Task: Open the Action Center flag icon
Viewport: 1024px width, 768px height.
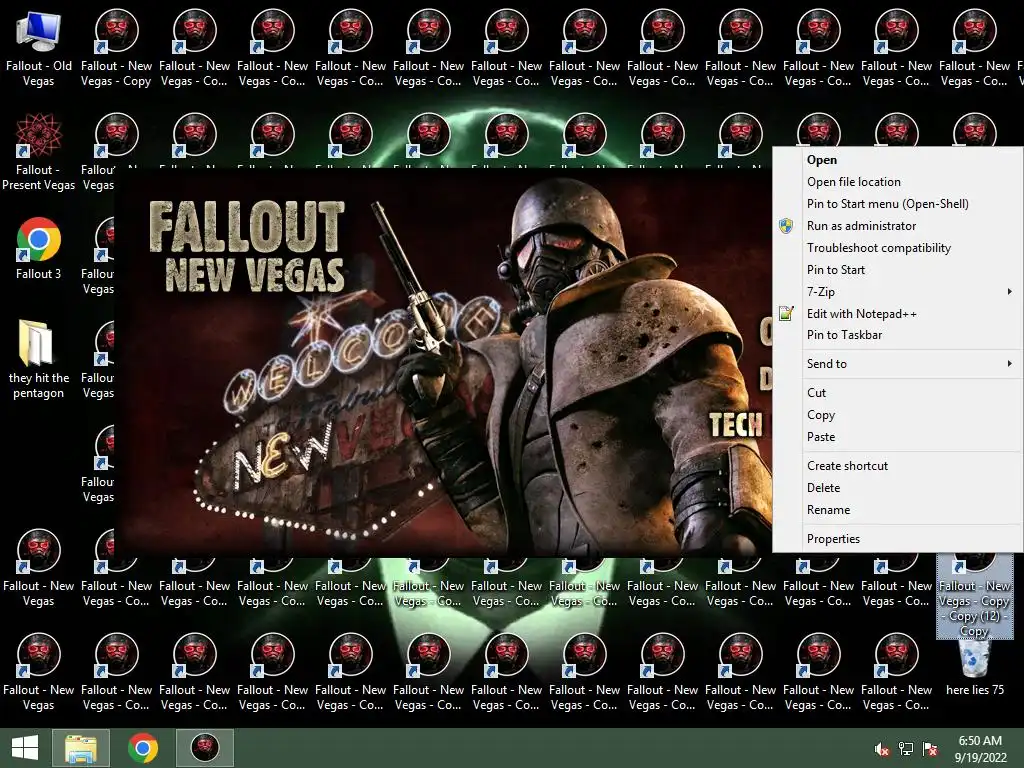Action: [x=930, y=749]
